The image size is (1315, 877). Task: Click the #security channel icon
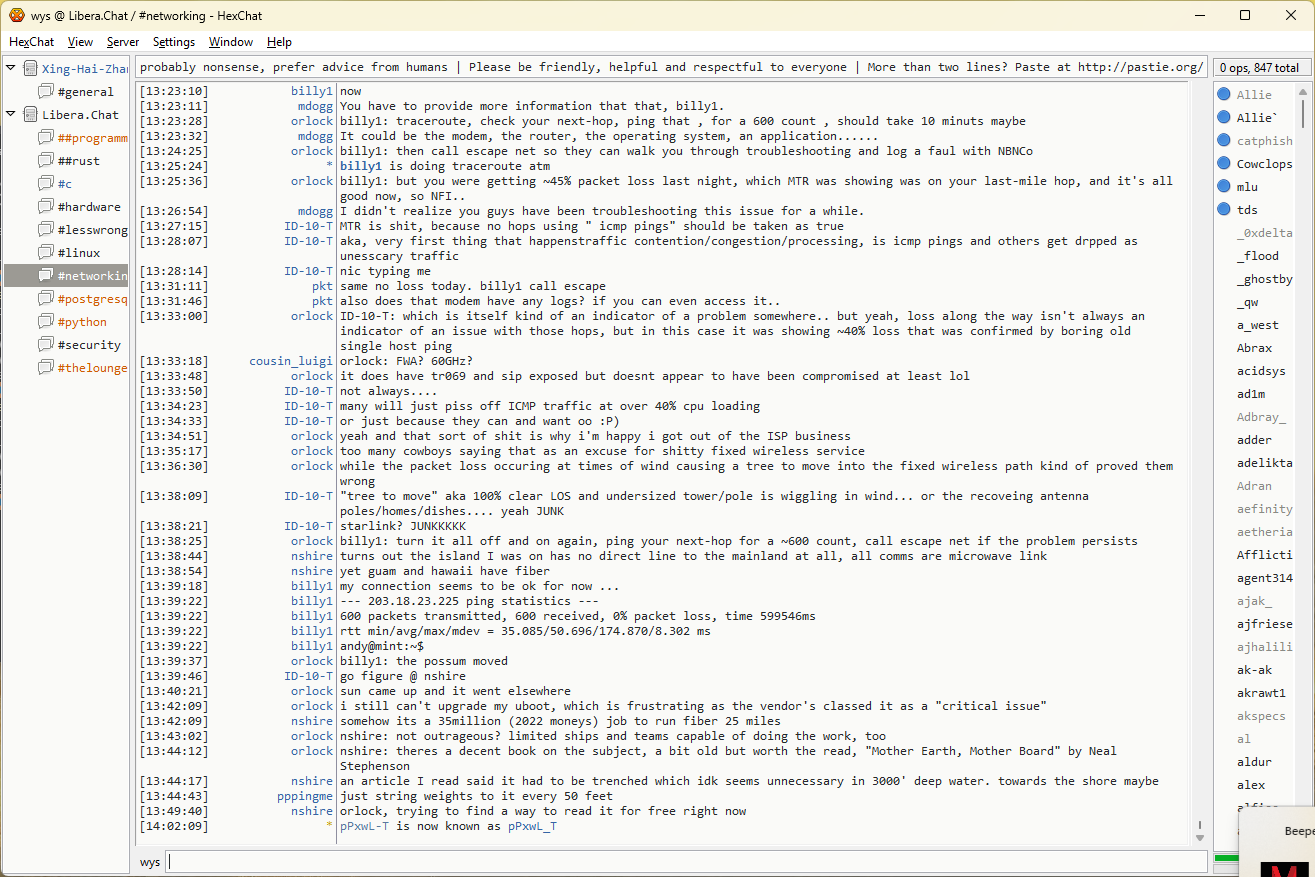pos(46,345)
